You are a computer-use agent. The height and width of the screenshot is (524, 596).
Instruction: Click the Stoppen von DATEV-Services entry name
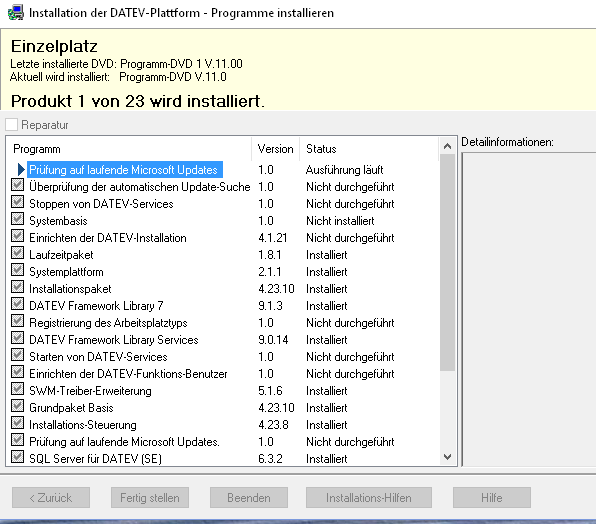(x=101, y=204)
